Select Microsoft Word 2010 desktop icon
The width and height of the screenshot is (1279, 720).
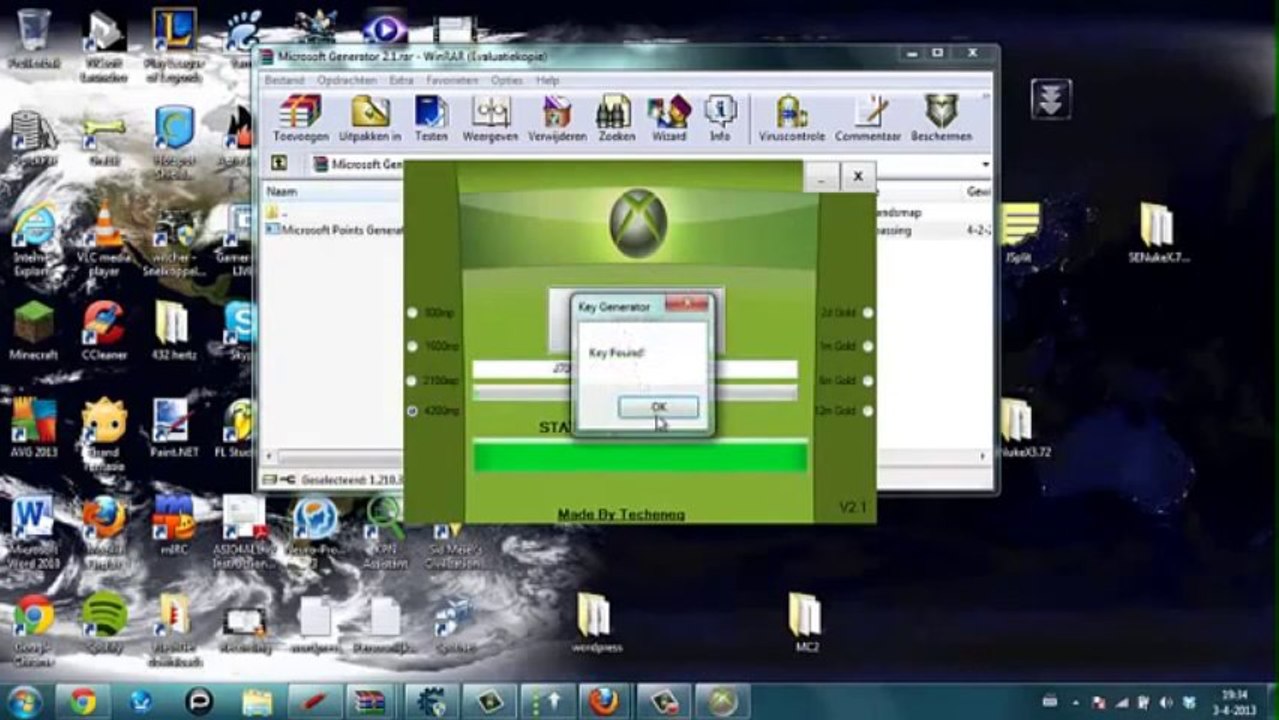click(x=34, y=531)
